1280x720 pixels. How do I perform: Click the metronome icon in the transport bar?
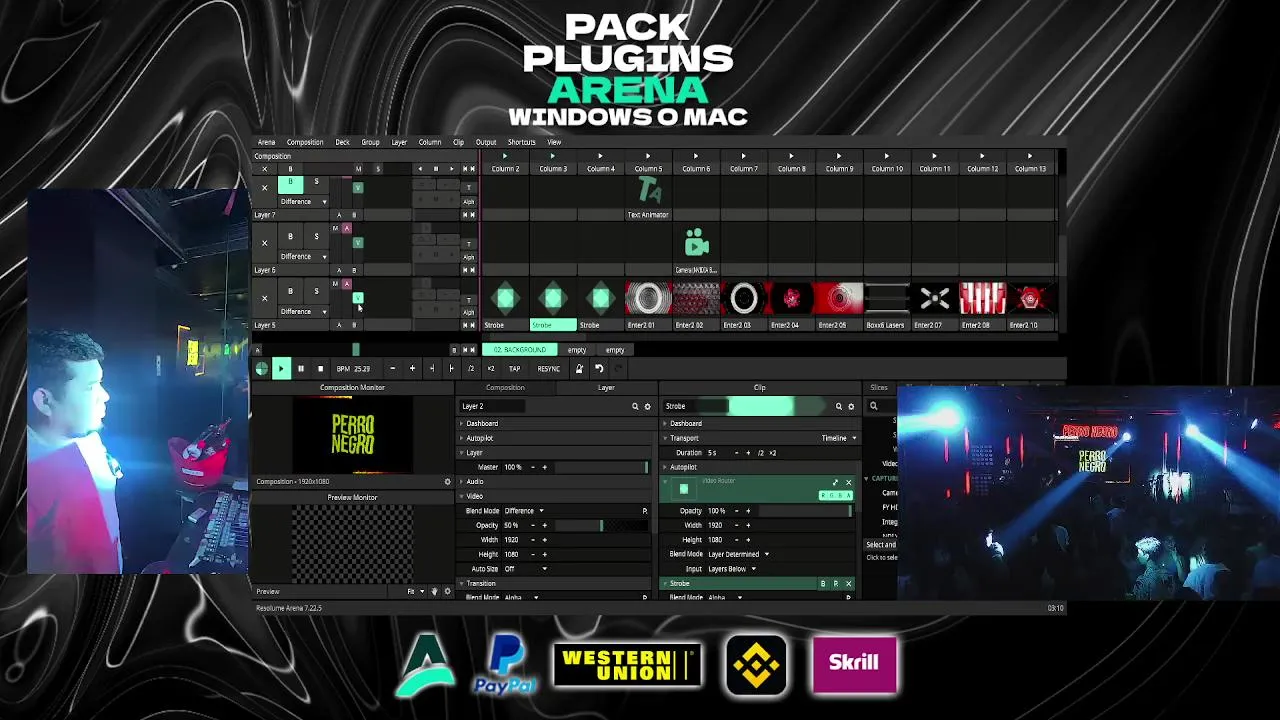click(x=579, y=369)
